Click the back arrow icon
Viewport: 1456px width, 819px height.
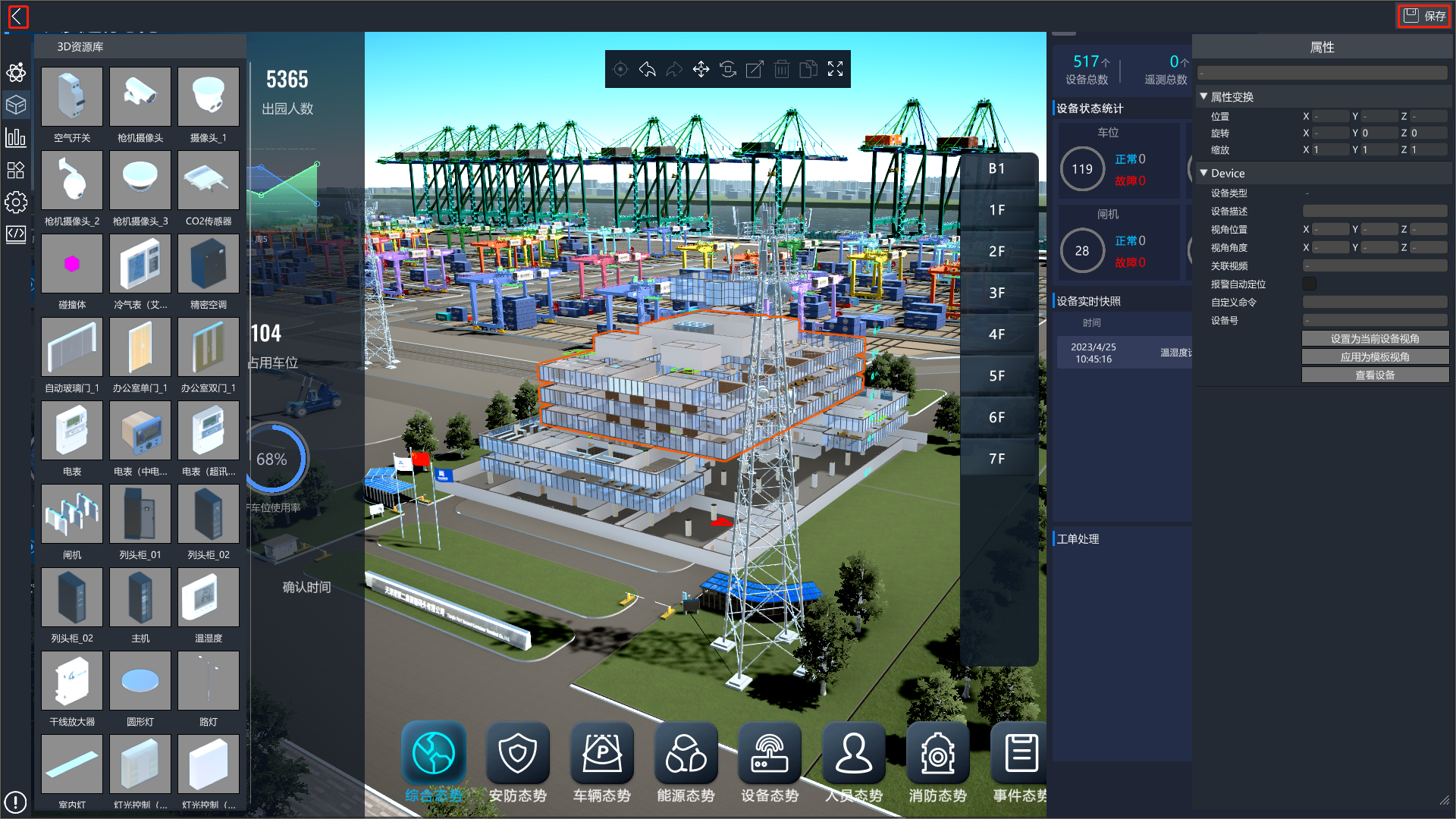click(x=17, y=16)
